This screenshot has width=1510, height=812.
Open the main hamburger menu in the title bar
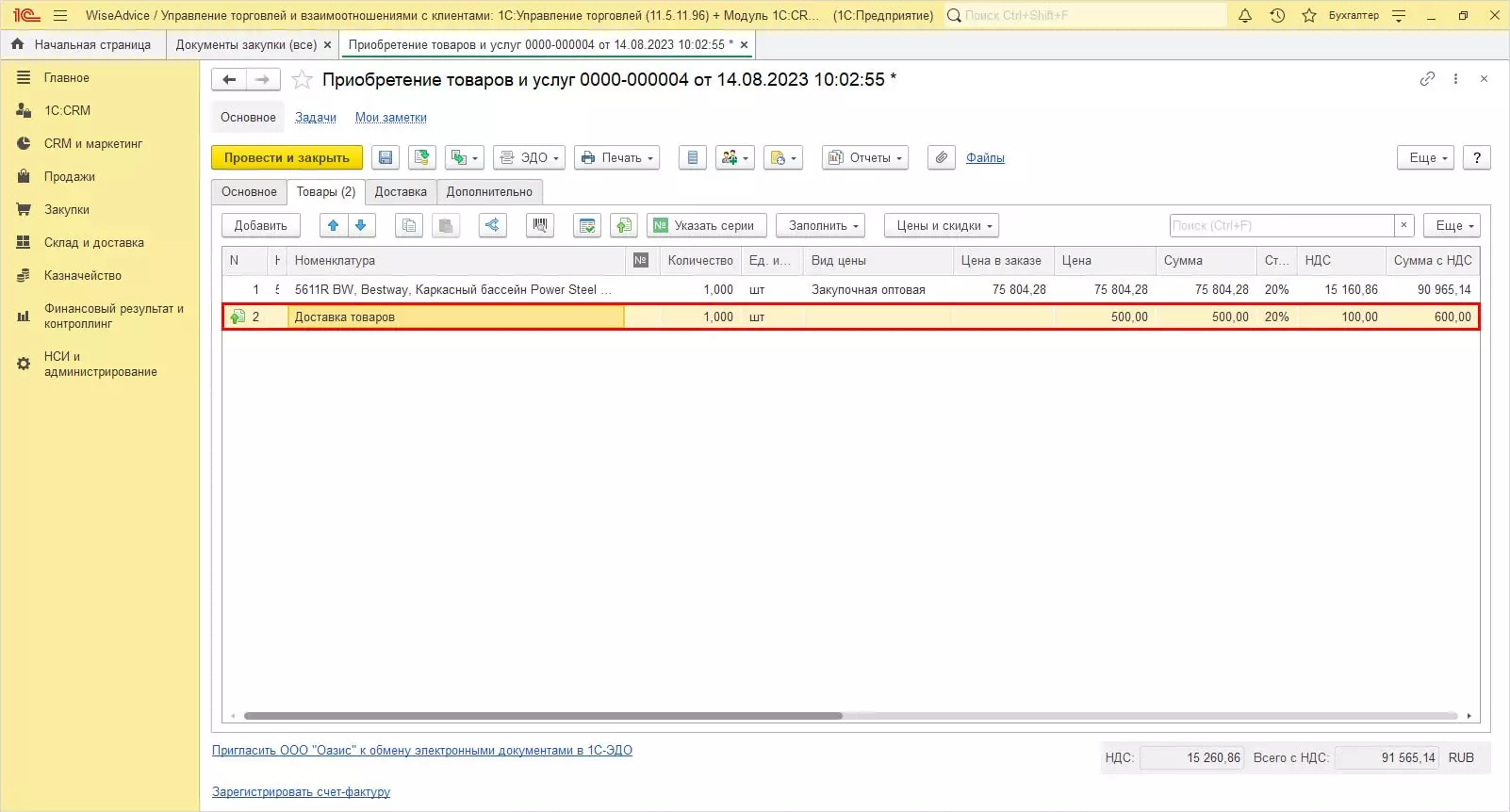pyautogui.click(x=60, y=15)
